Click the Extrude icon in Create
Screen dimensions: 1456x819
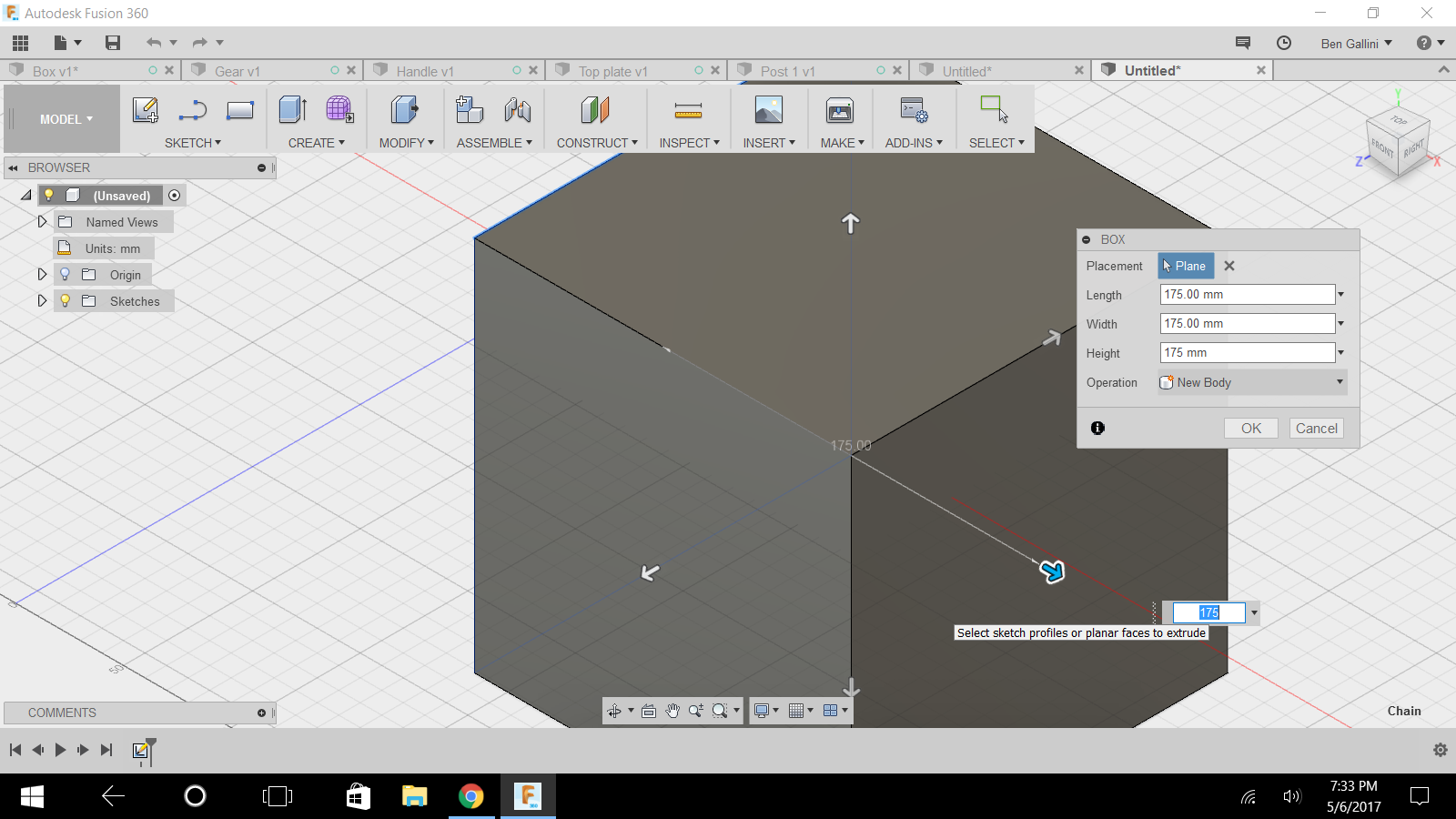pos(293,110)
